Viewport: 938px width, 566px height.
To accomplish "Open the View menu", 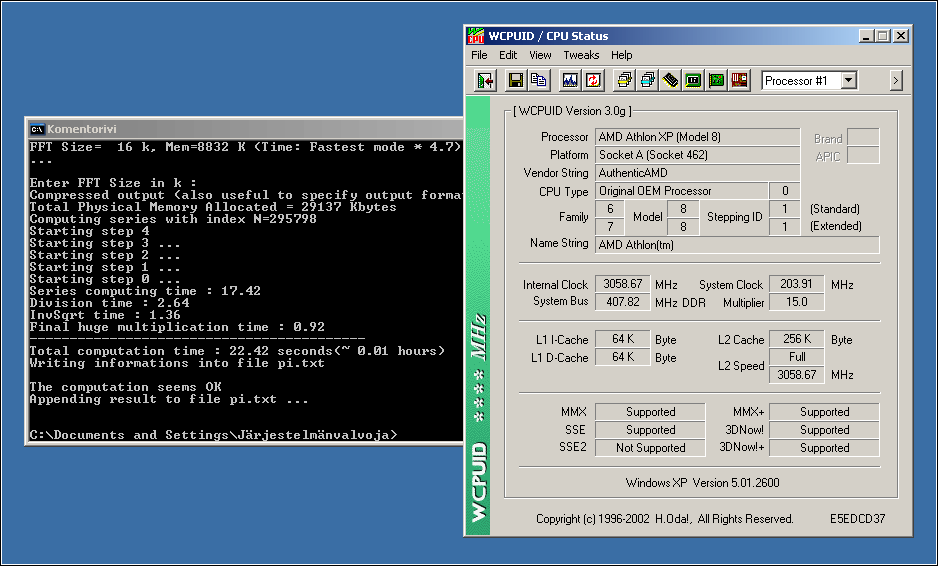I will pos(540,55).
